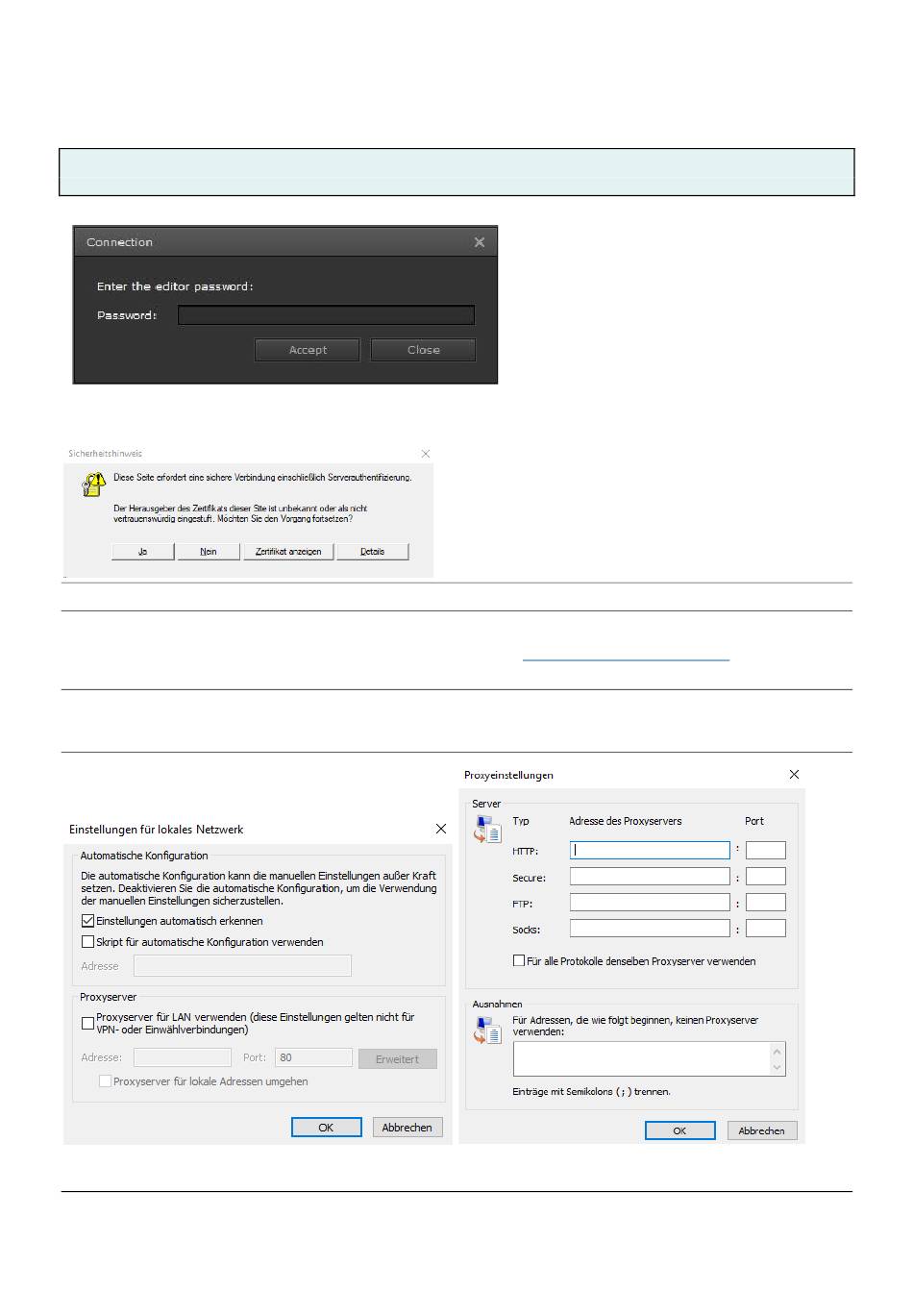Click the Server section computer icon

tap(488, 829)
